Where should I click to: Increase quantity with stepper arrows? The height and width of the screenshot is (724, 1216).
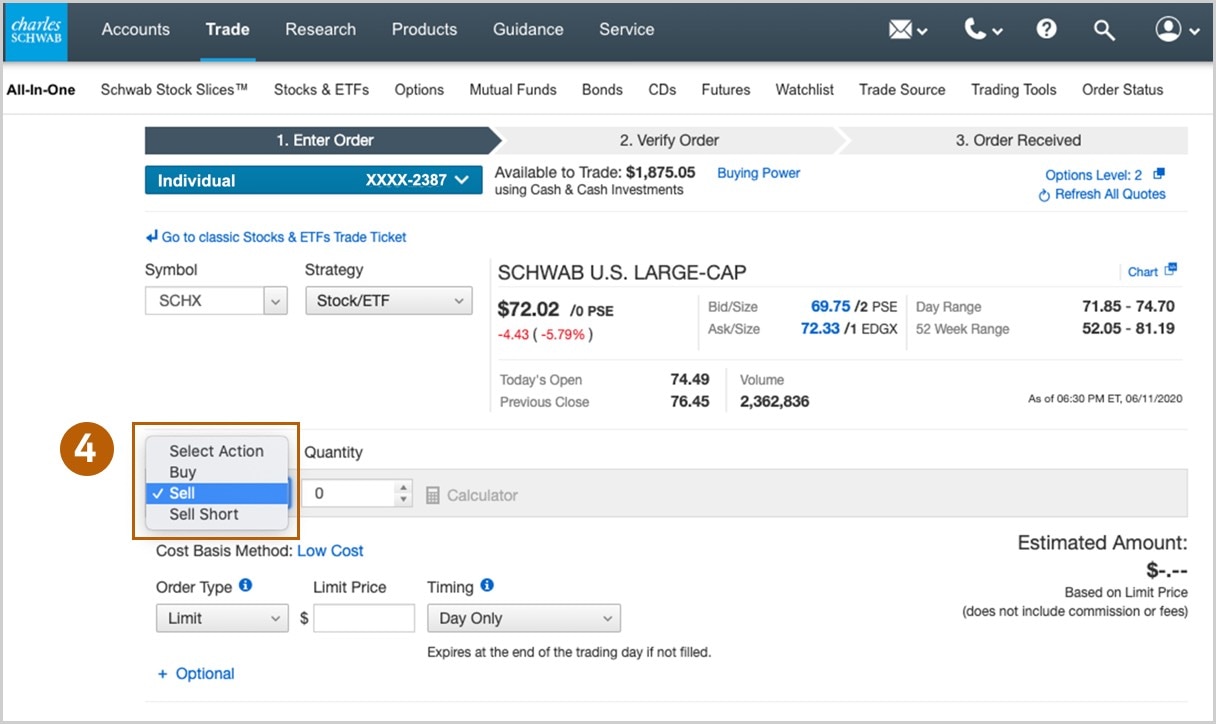pyautogui.click(x=404, y=488)
